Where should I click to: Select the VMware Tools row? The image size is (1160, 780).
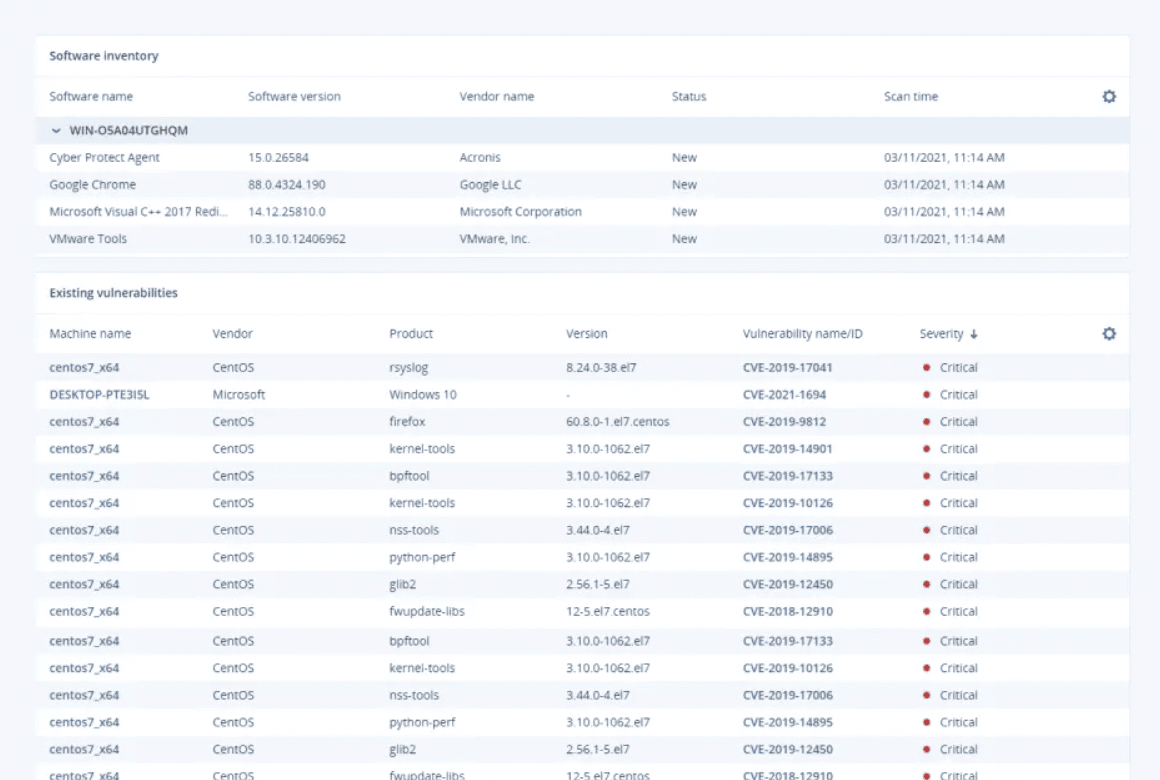click(582, 239)
